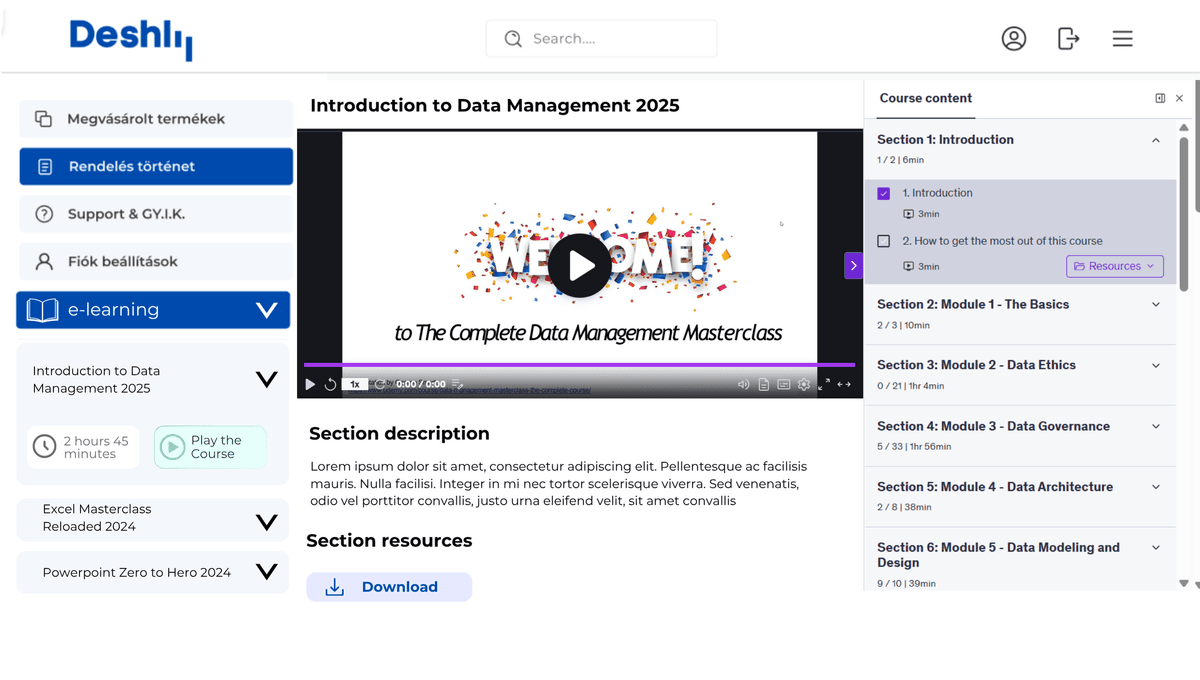The width and height of the screenshot is (1200, 680).
Task: Click the rewind icon in video controls
Action: coord(330,384)
